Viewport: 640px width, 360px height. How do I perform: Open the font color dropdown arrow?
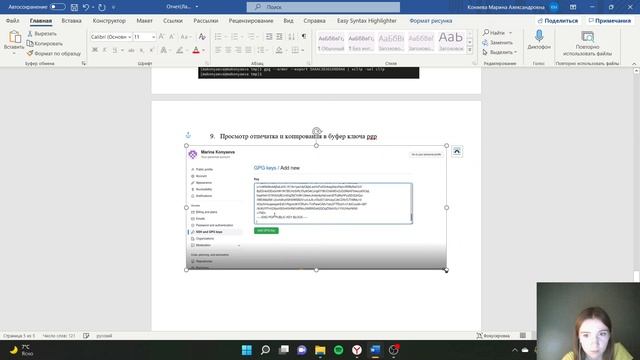click(x=204, y=50)
